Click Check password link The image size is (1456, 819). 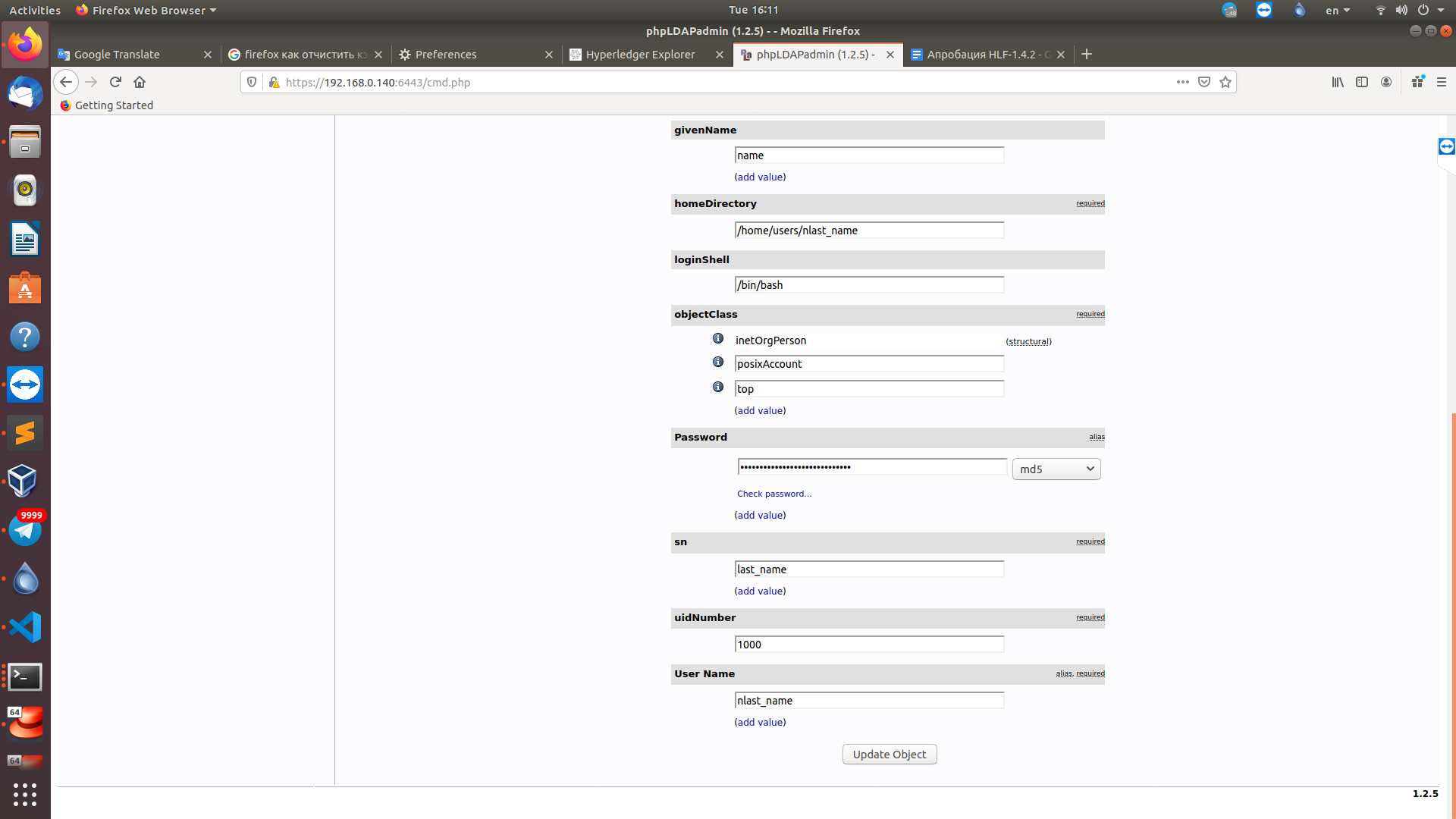773,494
